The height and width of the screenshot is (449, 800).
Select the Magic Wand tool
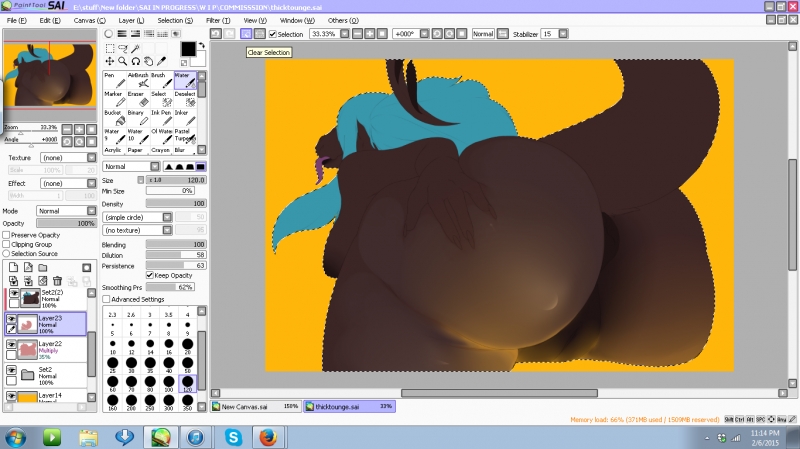pyautogui.click(x=136, y=48)
